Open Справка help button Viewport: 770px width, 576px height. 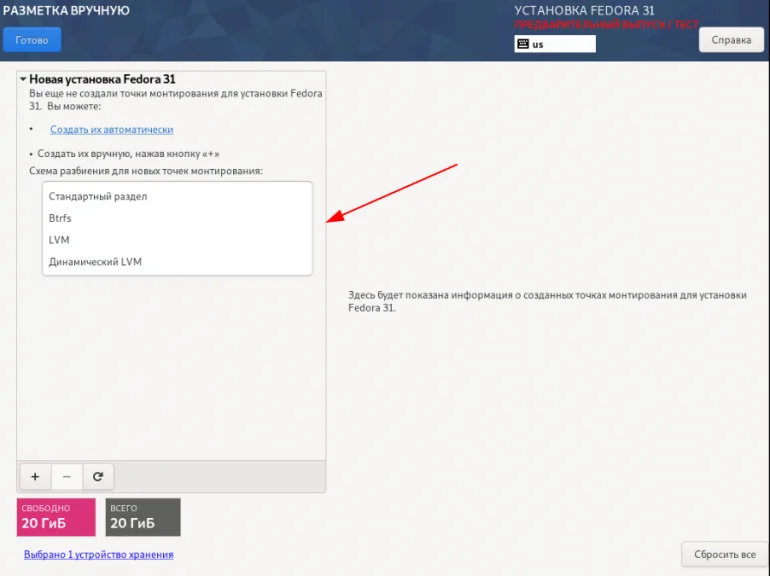pyautogui.click(x=731, y=40)
